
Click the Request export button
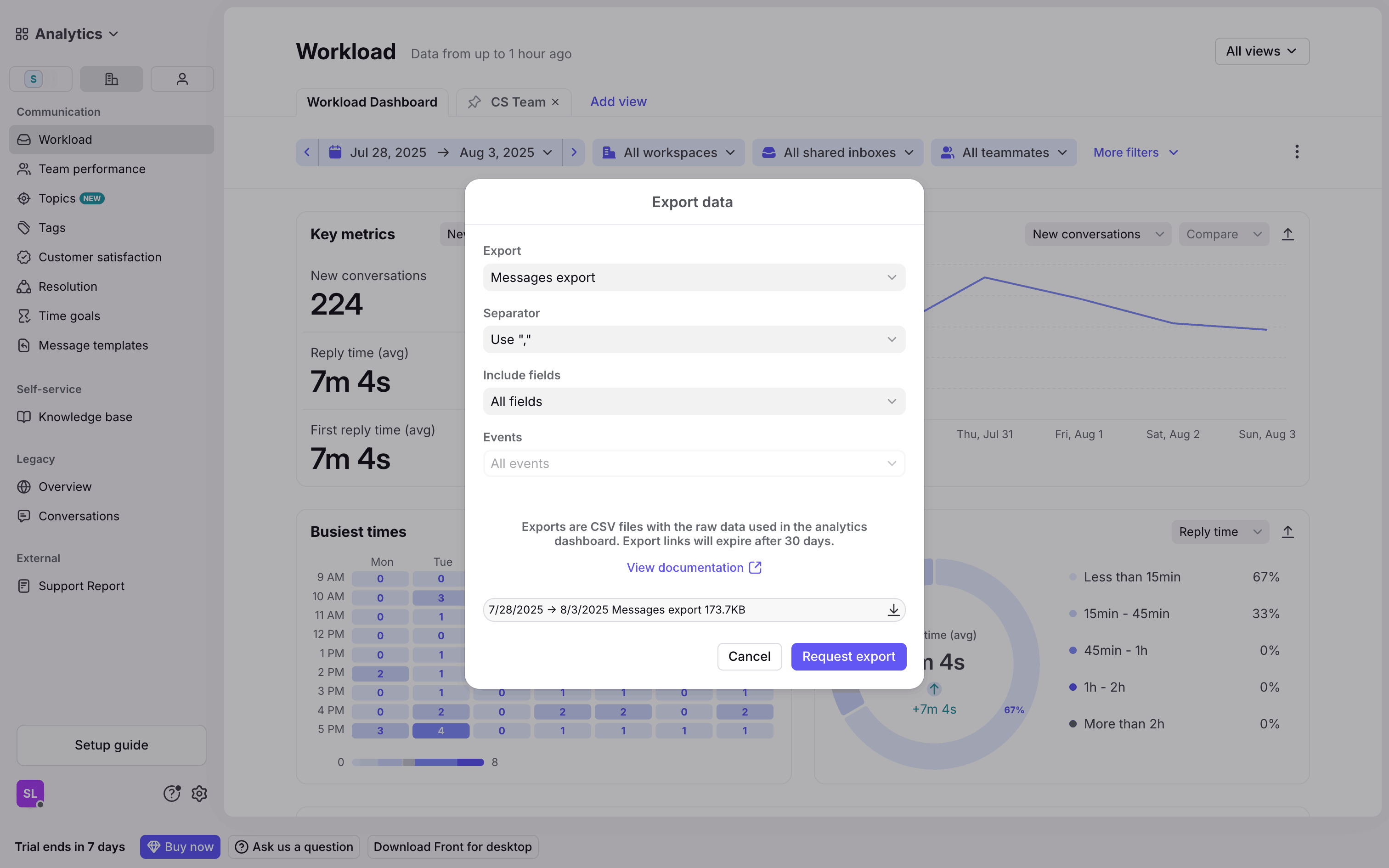coord(848,656)
